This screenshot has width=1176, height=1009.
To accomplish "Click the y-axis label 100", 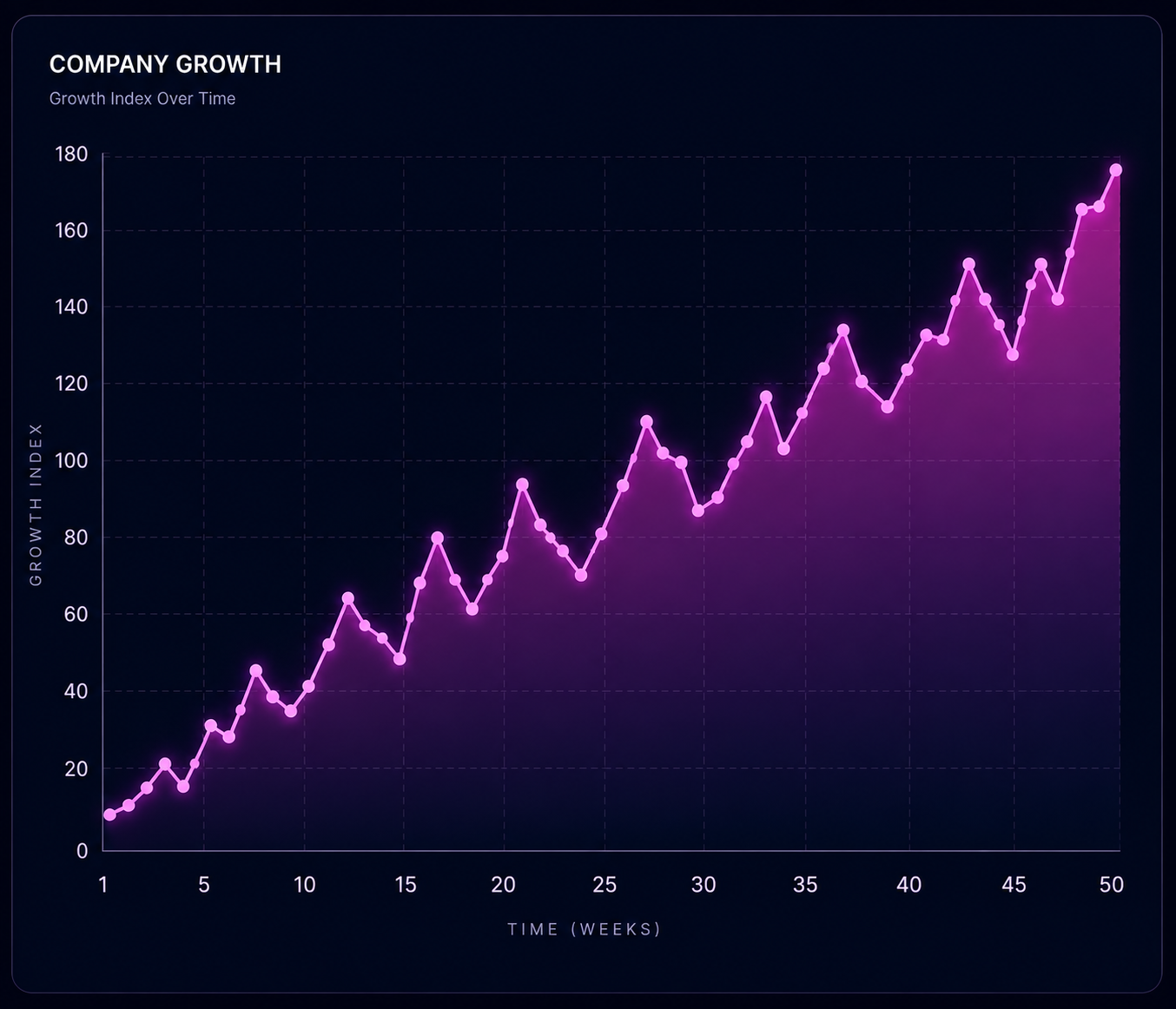I will click(71, 460).
